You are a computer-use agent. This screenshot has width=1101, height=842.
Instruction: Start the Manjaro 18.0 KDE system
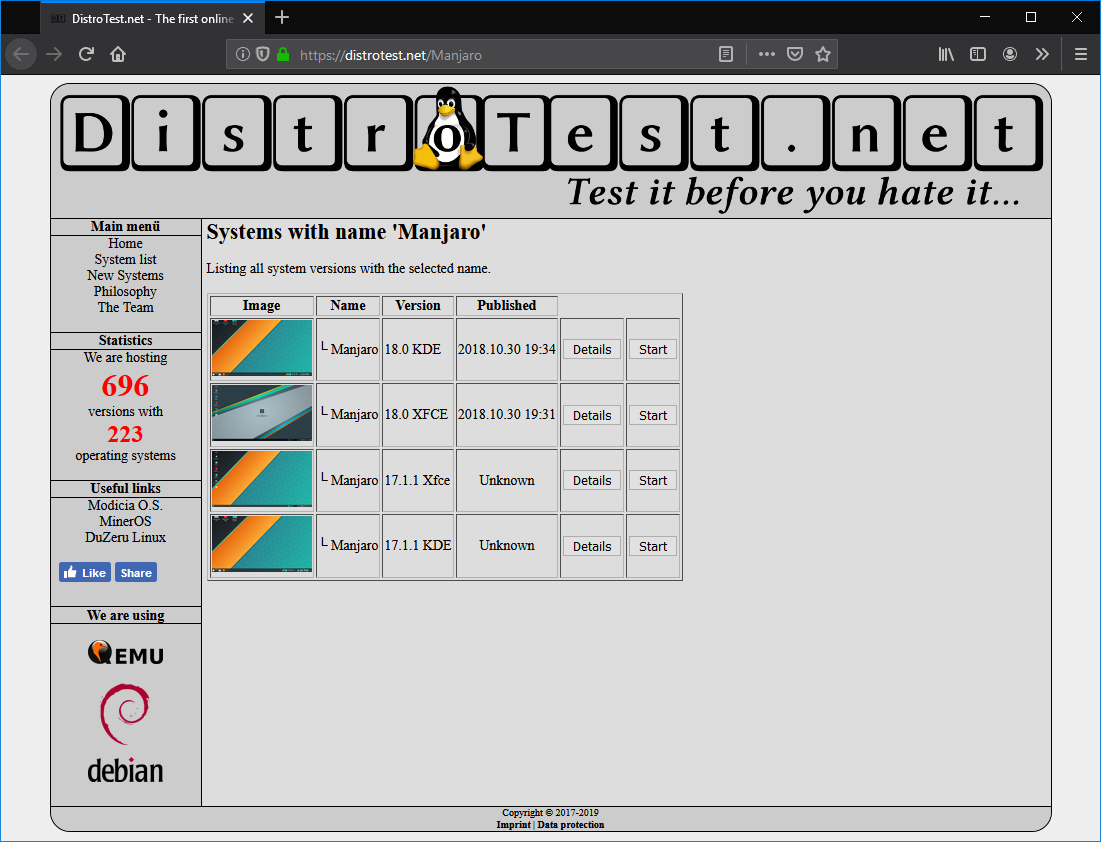652,349
